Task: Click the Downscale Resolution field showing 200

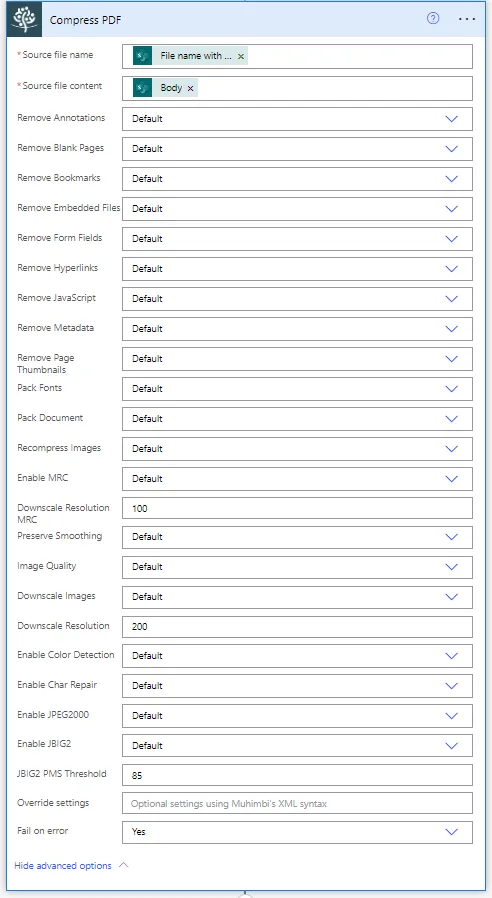Action: (297, 627)
